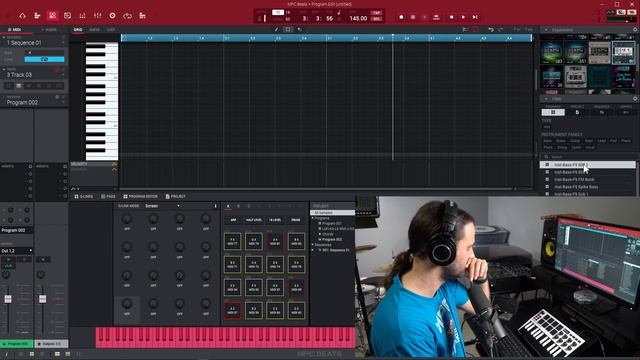The image size is (640, 360).
Task: Open Expansions panel settings gear
Action: [x=635, y=30]
